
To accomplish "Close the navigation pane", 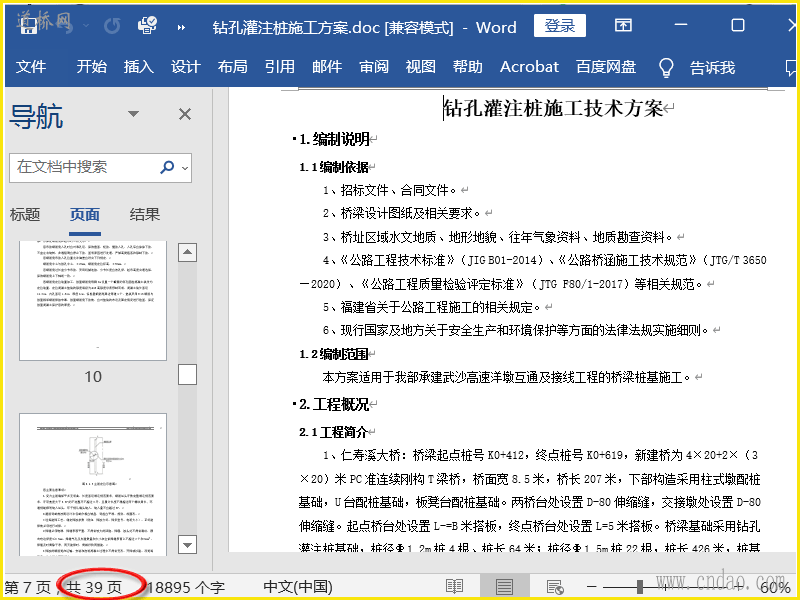I will point(185,115).
